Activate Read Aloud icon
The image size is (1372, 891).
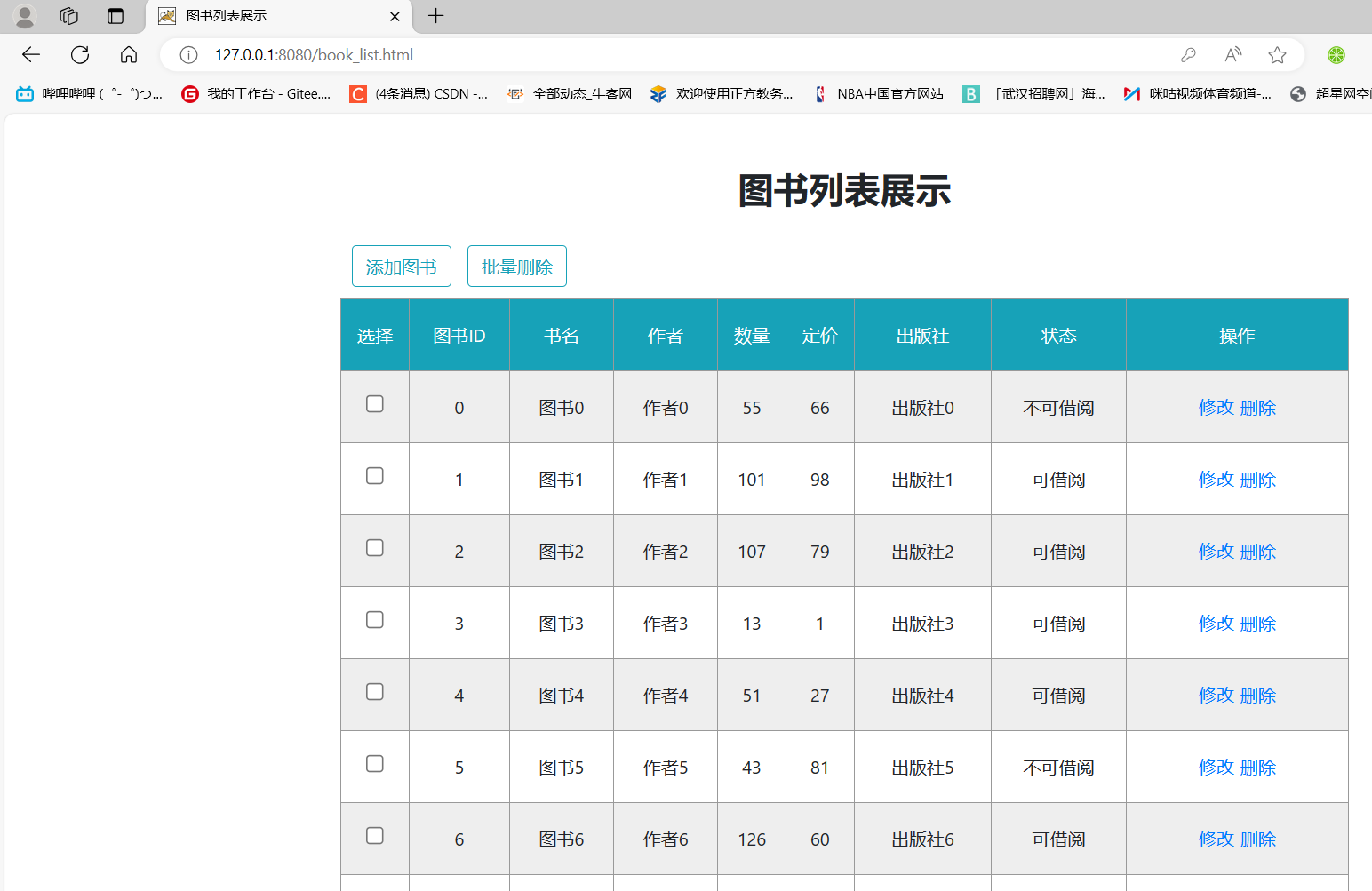[1232, 55]
